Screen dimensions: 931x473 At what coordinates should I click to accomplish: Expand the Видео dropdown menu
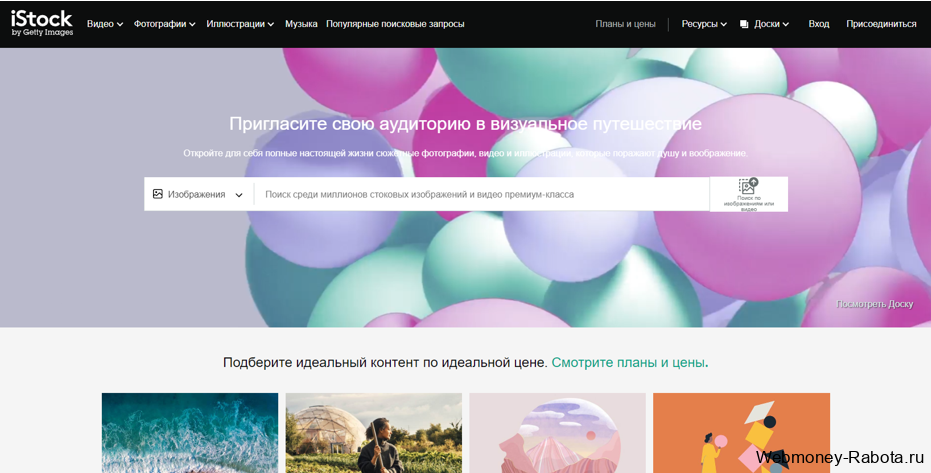tap(105, 24)
